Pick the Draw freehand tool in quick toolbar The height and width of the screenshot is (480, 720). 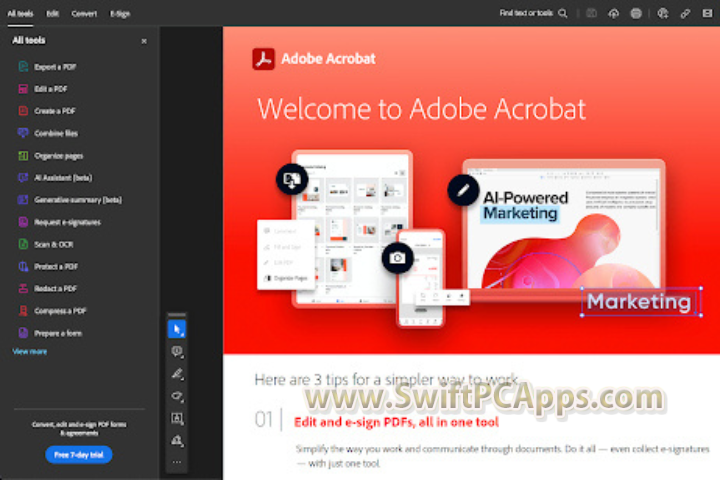177,396
